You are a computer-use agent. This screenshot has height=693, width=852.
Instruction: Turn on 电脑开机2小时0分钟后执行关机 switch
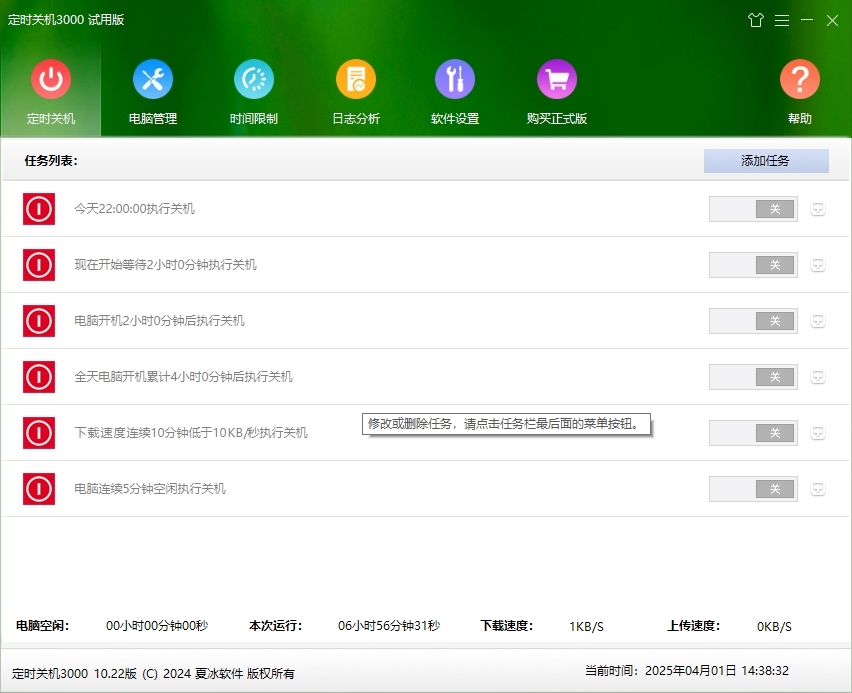tap(753, 321)
